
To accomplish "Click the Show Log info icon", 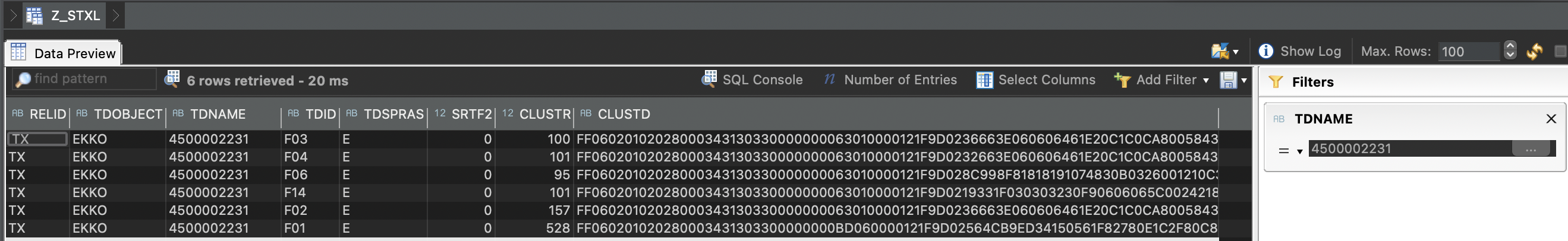I will point(1265,51).
